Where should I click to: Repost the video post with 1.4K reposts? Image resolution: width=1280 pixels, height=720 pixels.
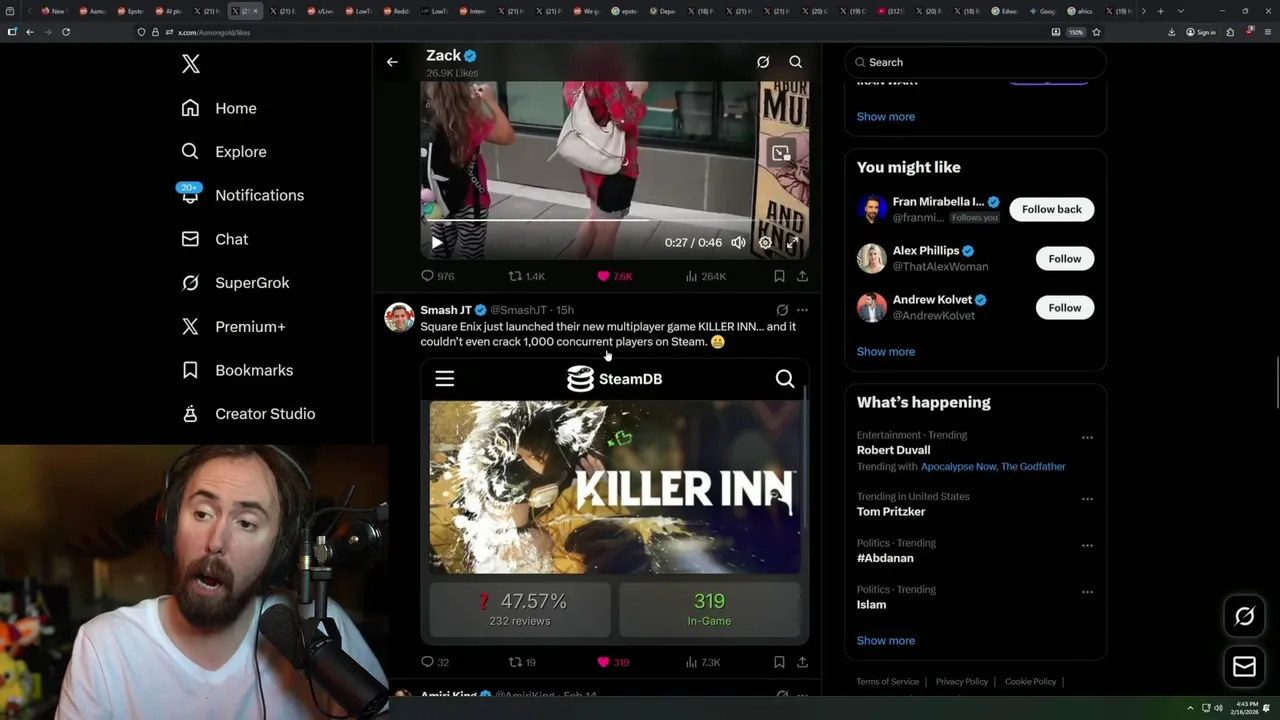click(527, 276)
